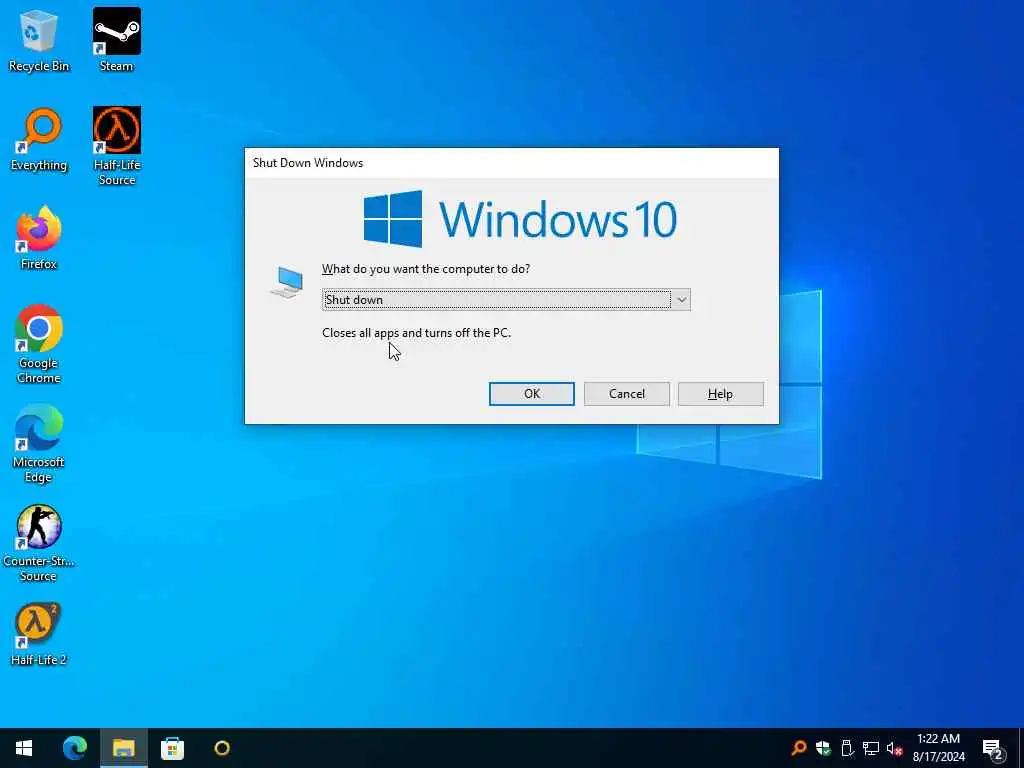Open File Explorer from the taskbar
Viewport: 1024px width, 768px height.
(123, 748)
